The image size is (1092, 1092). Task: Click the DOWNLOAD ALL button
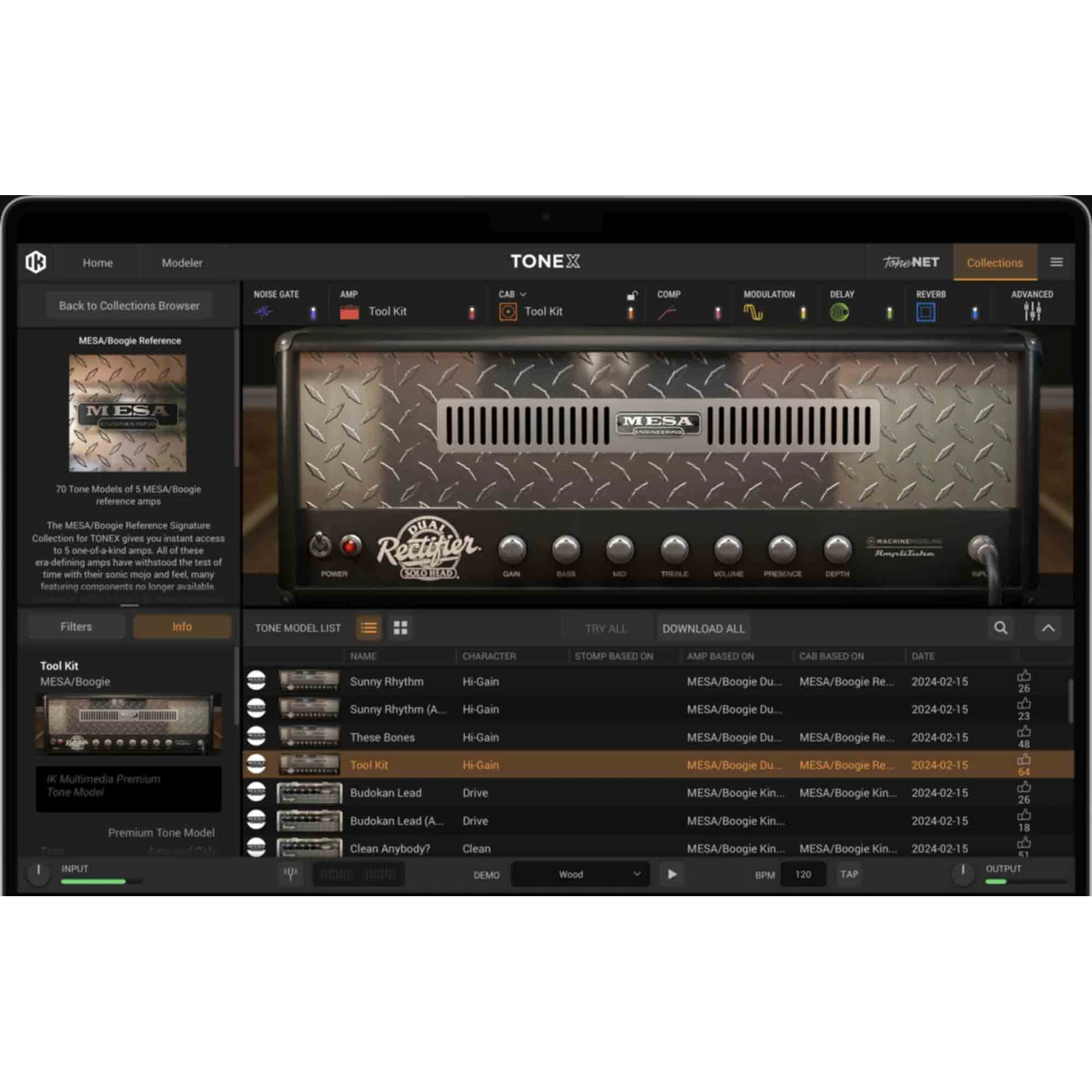click(703, 628)
